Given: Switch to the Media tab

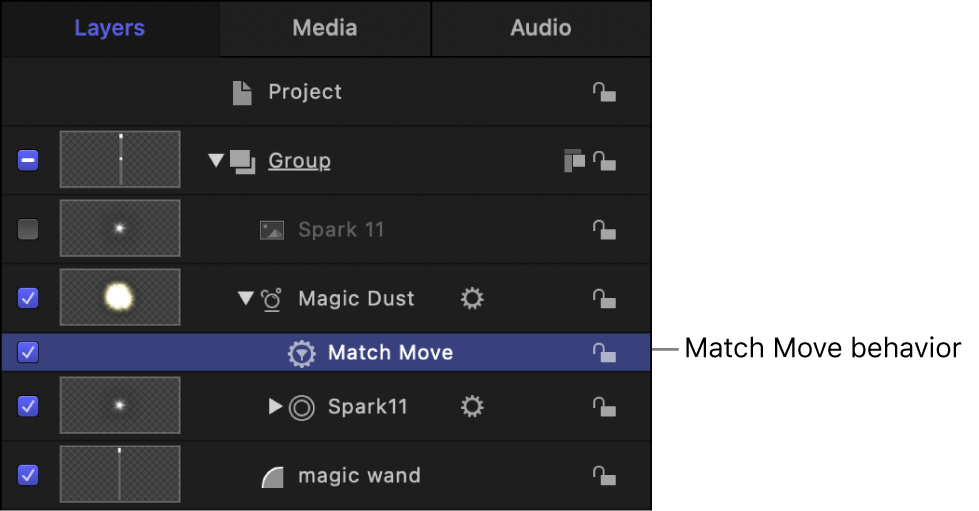Looking at the screenshot, I should [x=324, y=28].
